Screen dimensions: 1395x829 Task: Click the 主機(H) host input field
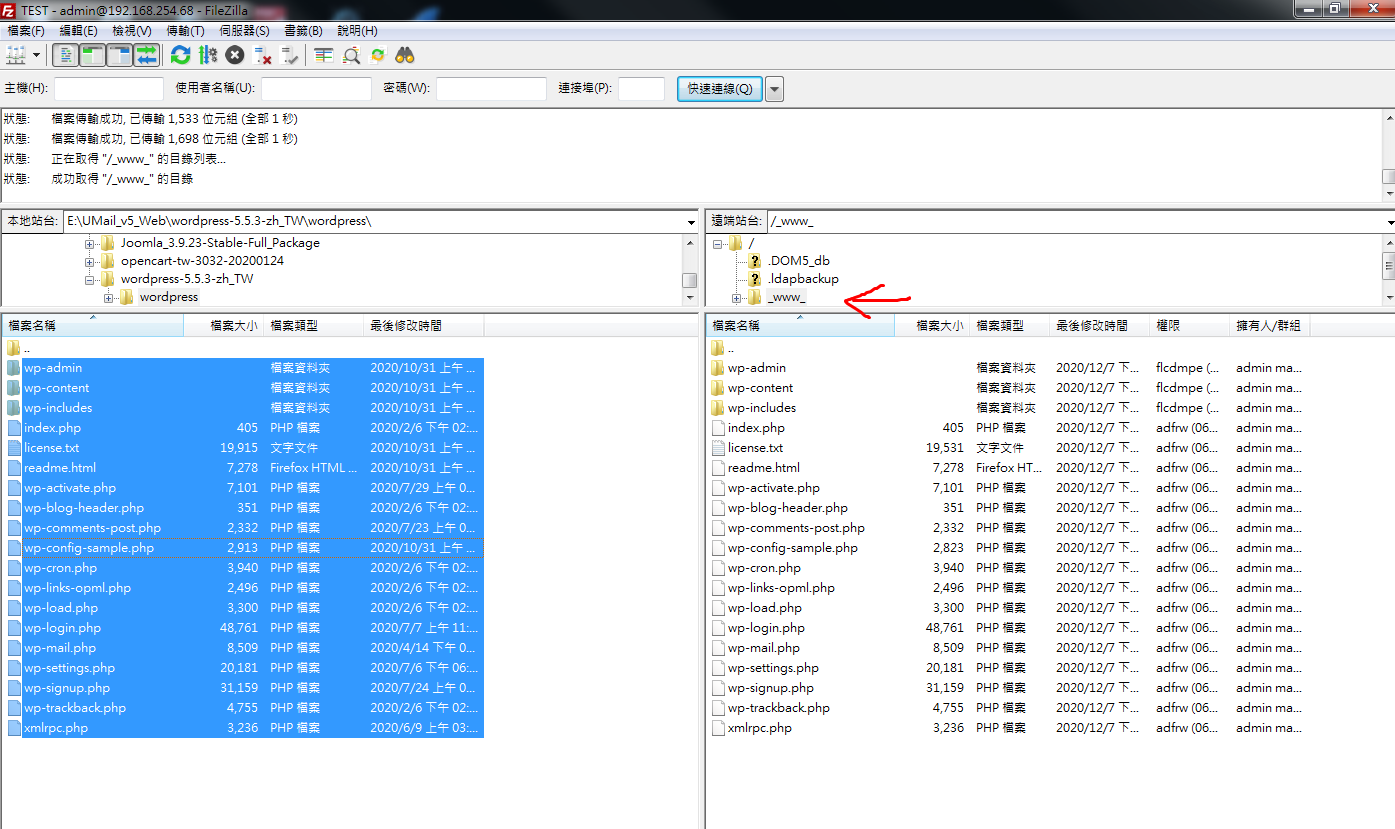108,89
